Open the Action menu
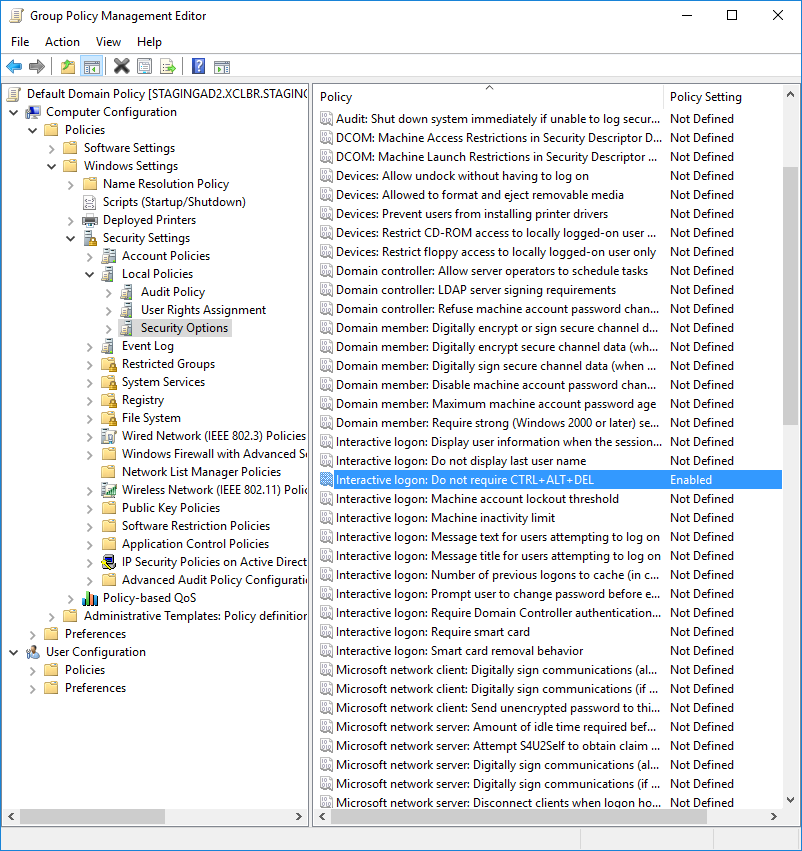Screen dimensions: 802x851 [x=62, y=42]
